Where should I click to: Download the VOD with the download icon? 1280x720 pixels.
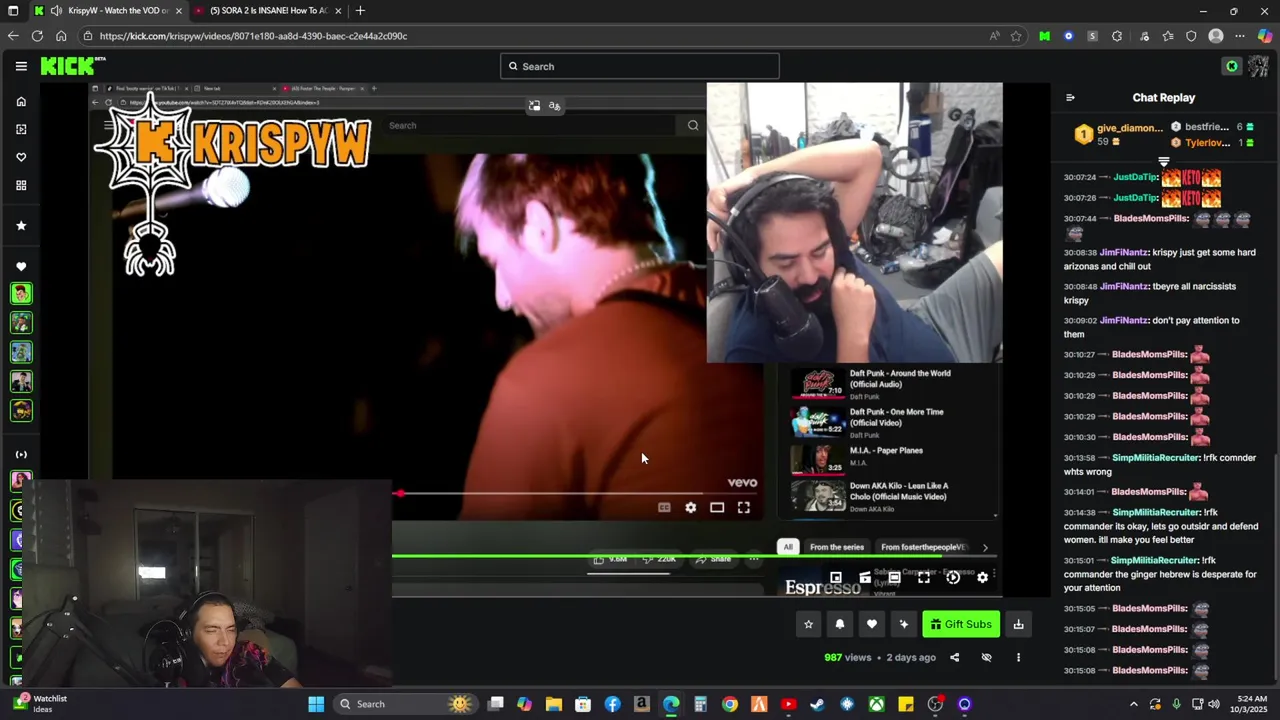(1018, 624)
